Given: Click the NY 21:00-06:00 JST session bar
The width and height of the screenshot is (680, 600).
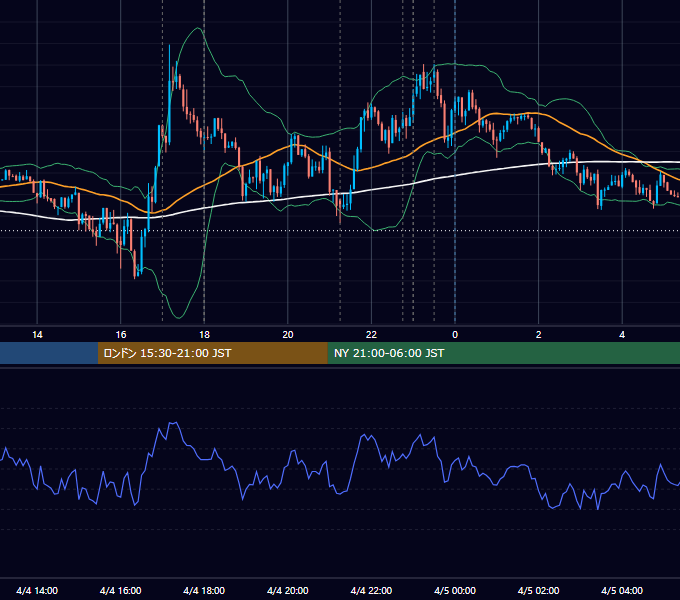Looking at the screenshot, I should 503,353.
